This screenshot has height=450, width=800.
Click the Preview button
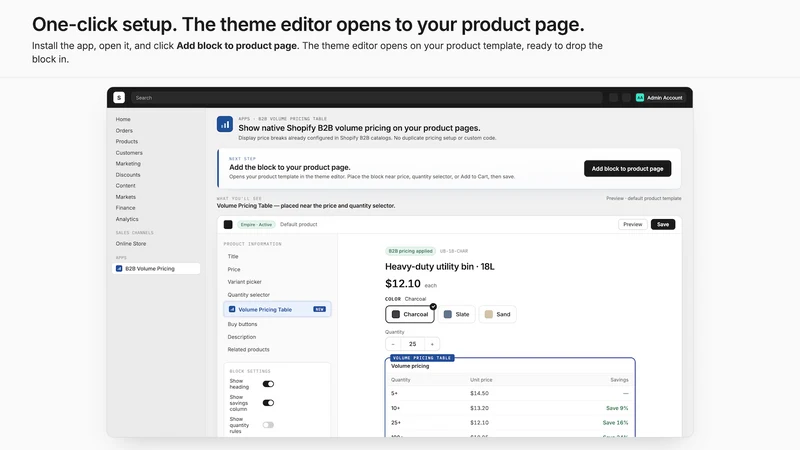point(633,224)
